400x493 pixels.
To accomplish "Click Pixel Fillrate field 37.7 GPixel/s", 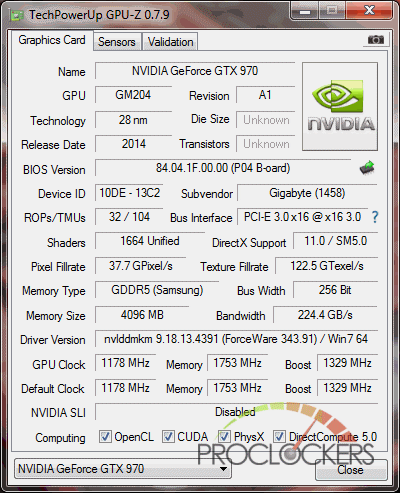I will tap(140, 266).
